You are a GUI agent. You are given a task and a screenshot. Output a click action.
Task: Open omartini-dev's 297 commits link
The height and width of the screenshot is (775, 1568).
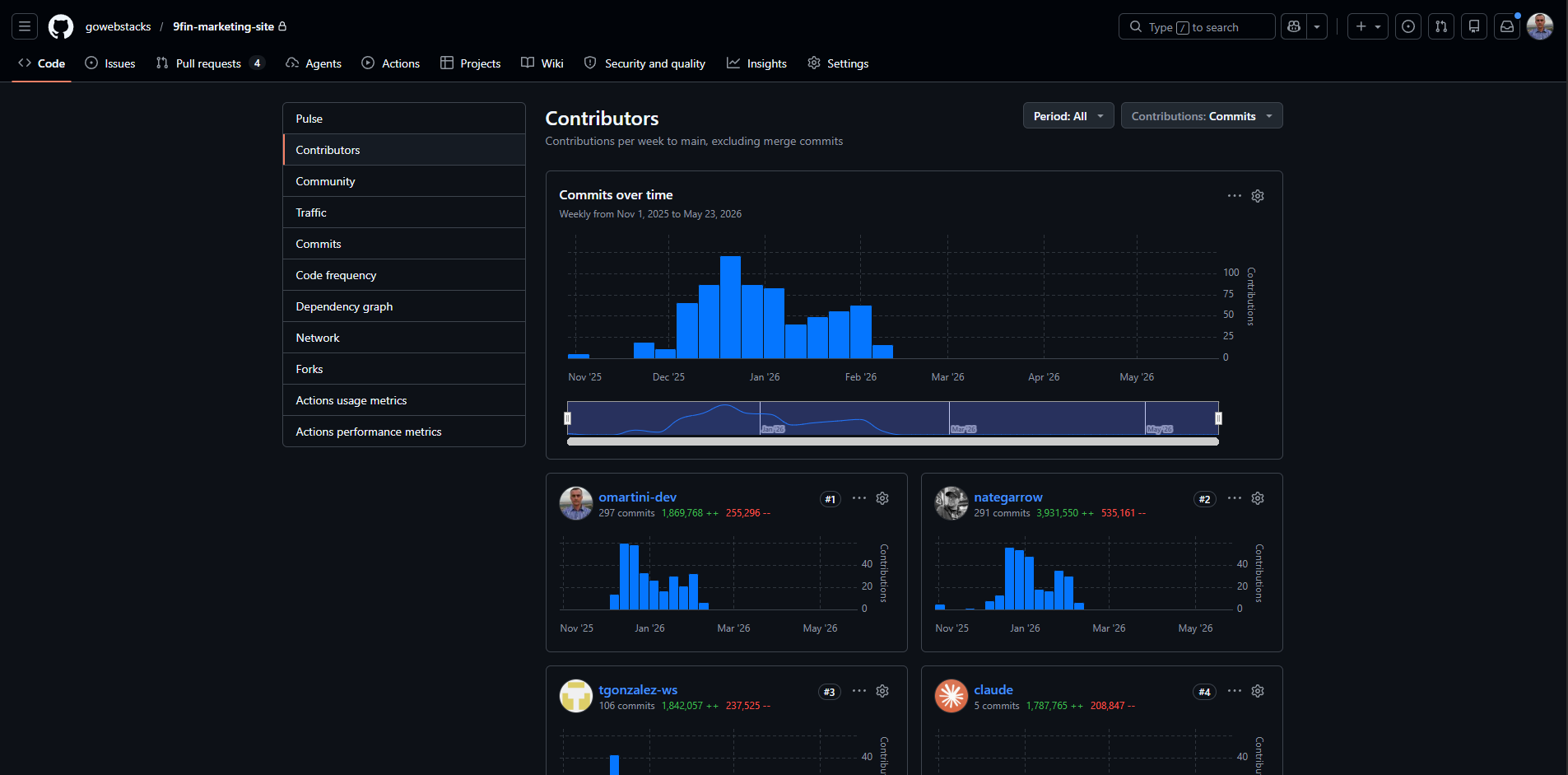(626, 513)
